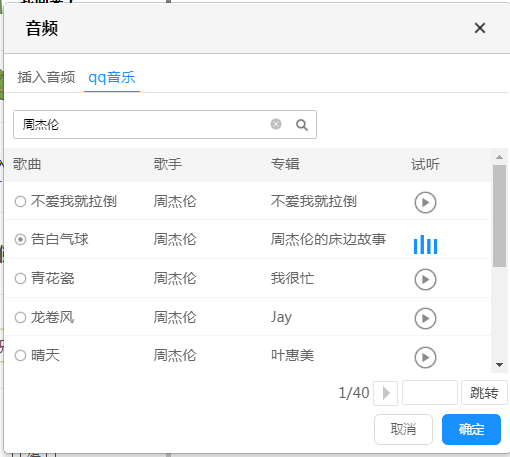This screenshot has width=510, height=457.
Task: Stop the playing 告白气球 preview bars
Action: 425,245
